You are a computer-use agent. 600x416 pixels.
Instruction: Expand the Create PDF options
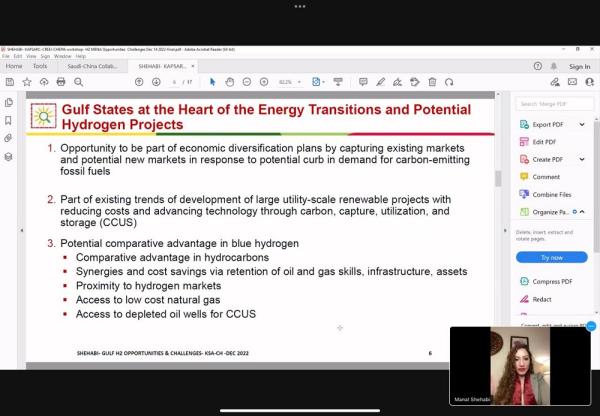(582, 159)
